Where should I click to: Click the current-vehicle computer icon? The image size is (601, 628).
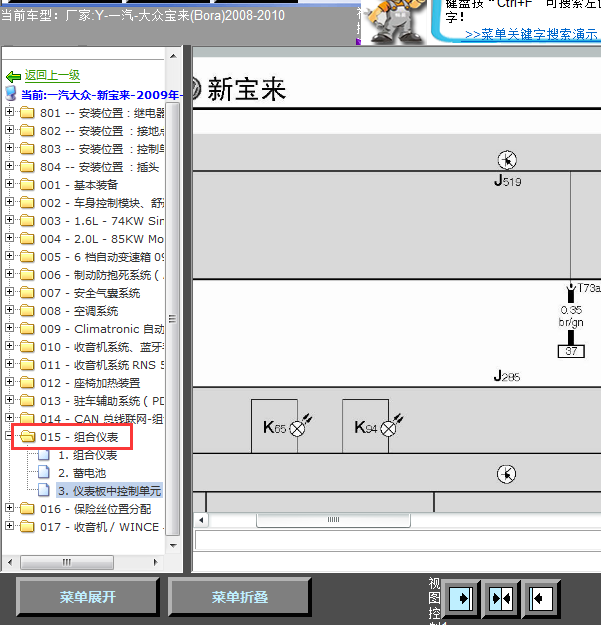11,94
